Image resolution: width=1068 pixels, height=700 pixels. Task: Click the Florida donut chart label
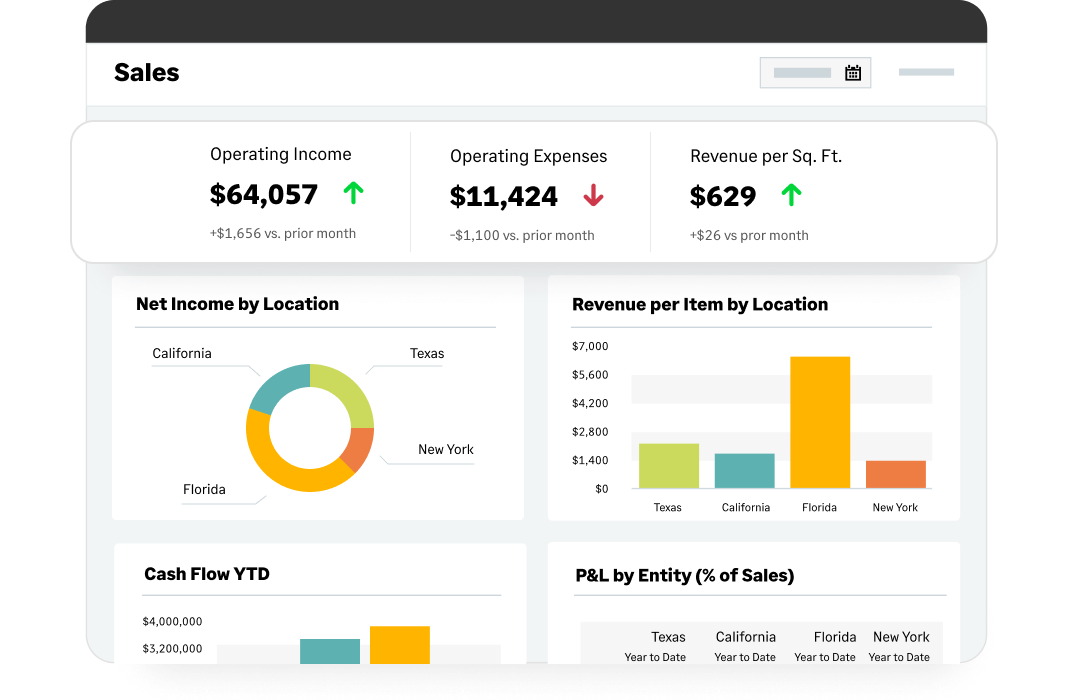coord(203,489)
